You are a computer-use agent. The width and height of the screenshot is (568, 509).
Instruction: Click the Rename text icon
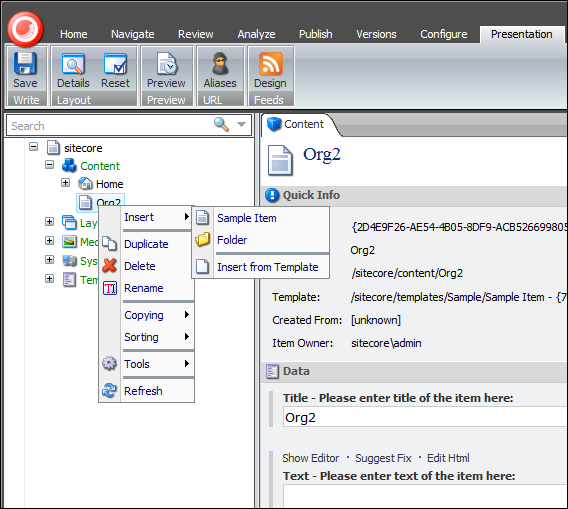pyautogui.click(x=110, y=288)
